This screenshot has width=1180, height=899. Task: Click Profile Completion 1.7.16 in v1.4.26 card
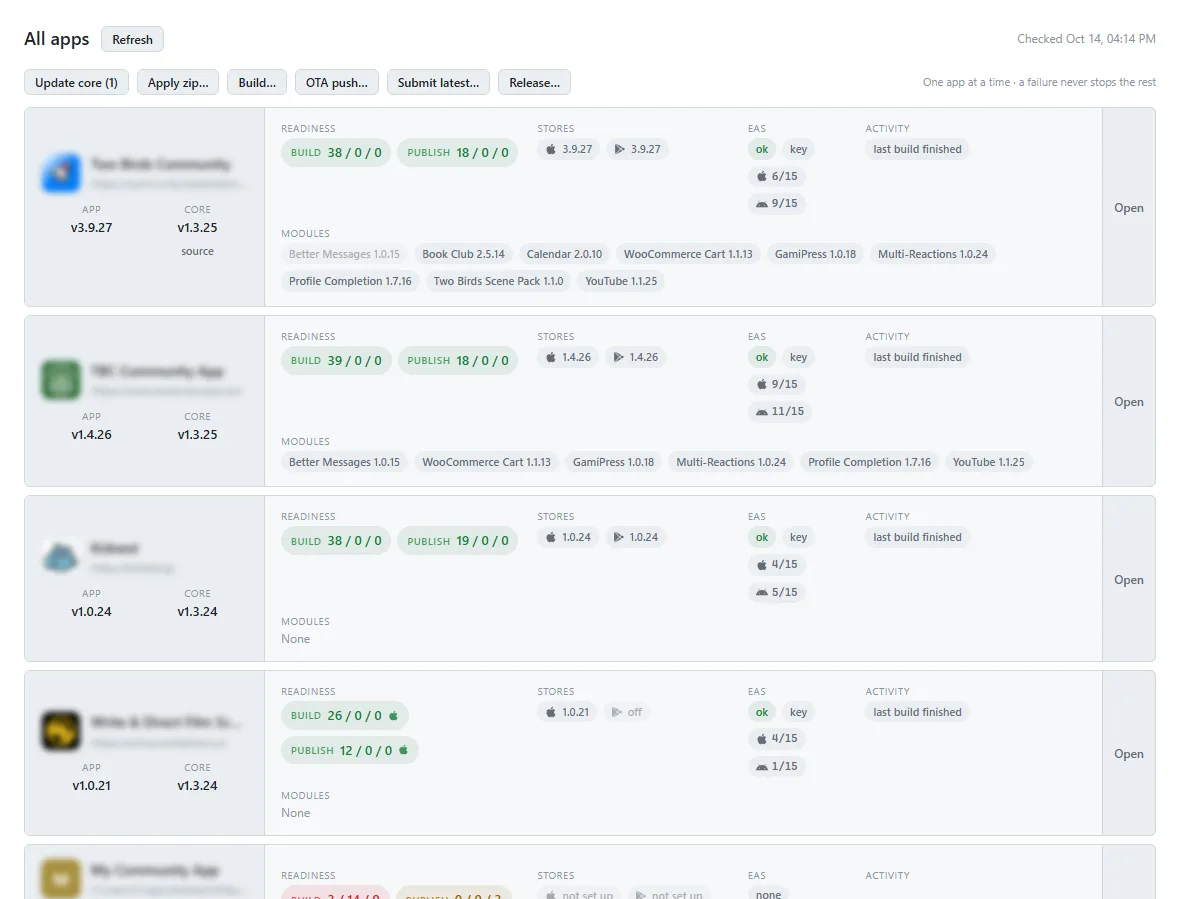pos(869,462)
